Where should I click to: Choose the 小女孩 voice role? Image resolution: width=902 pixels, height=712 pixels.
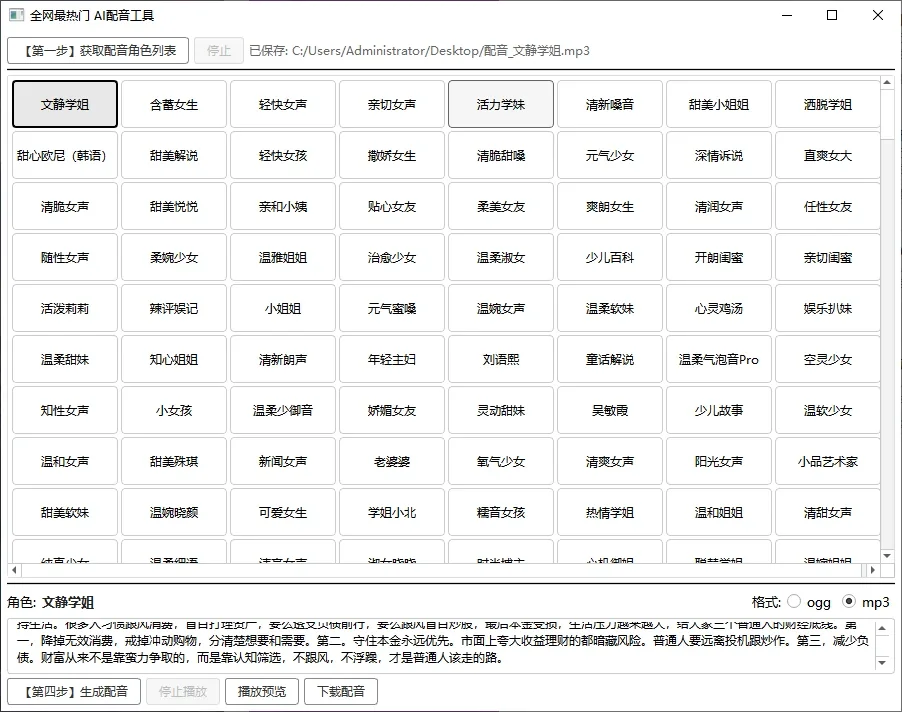pos(174,410)
